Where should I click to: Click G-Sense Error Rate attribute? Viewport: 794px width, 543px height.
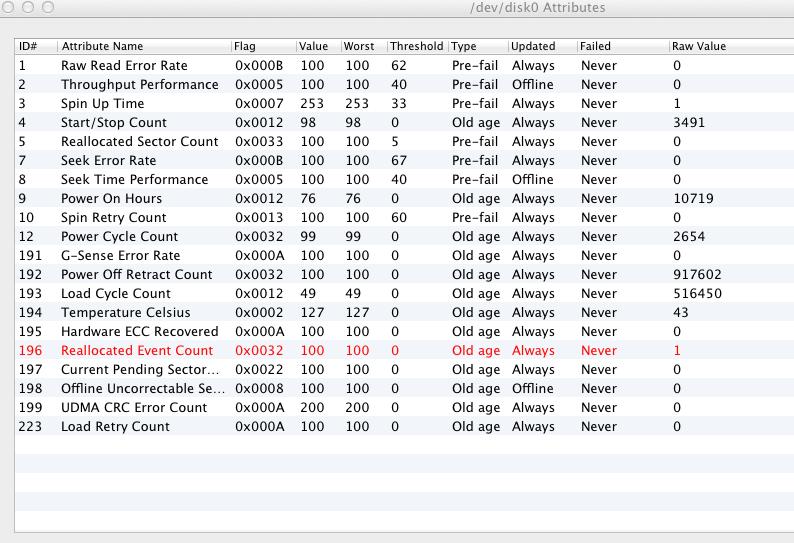[121, 255]
